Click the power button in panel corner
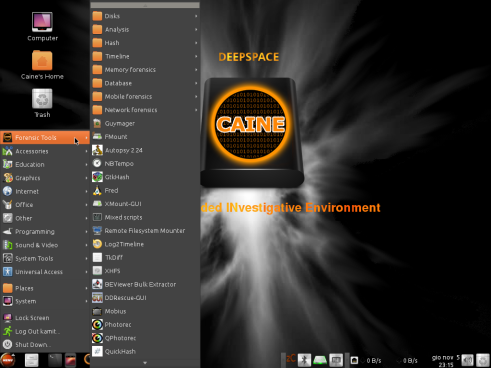 tap(482, 360)
